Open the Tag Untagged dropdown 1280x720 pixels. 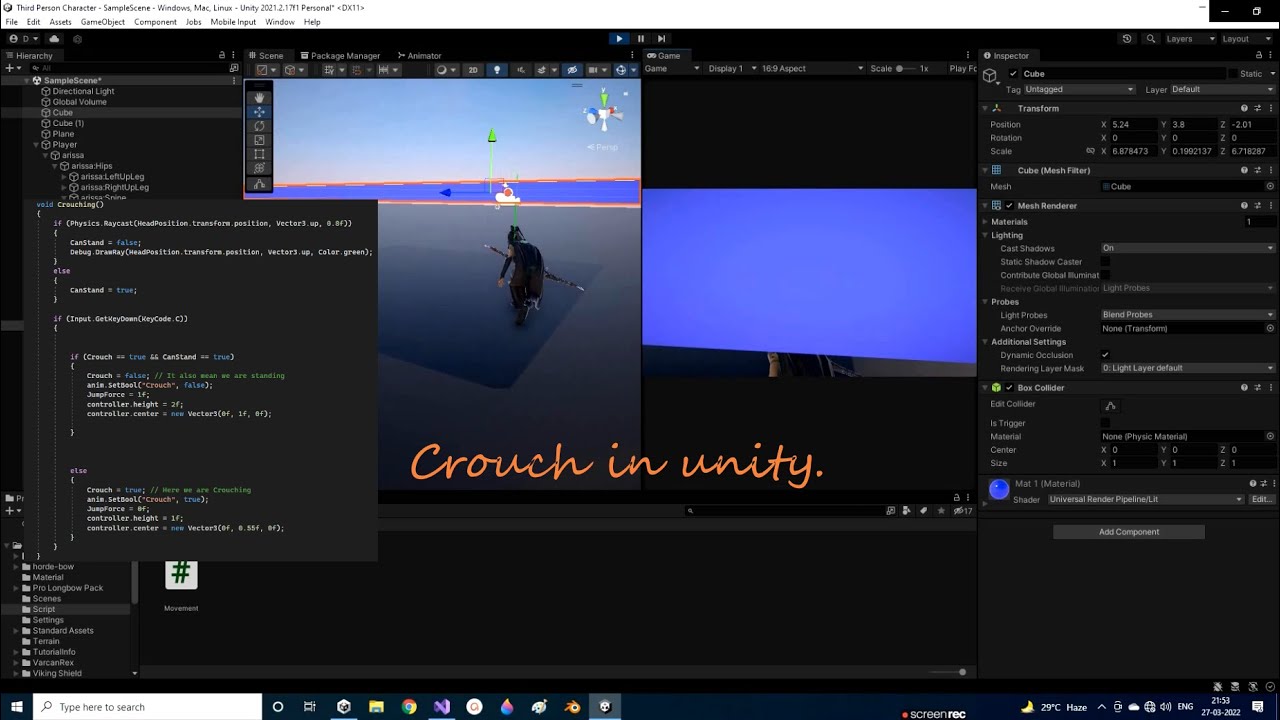[1080, 89]
